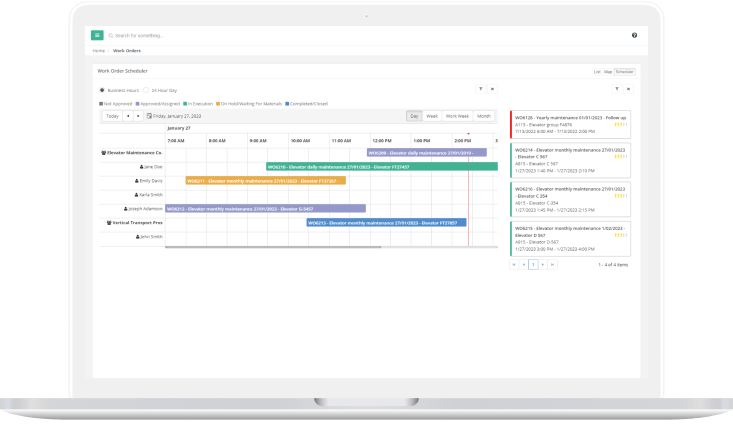Click the help question mark icon
This screenshot has width=733, height=438.
coord(634,35)
